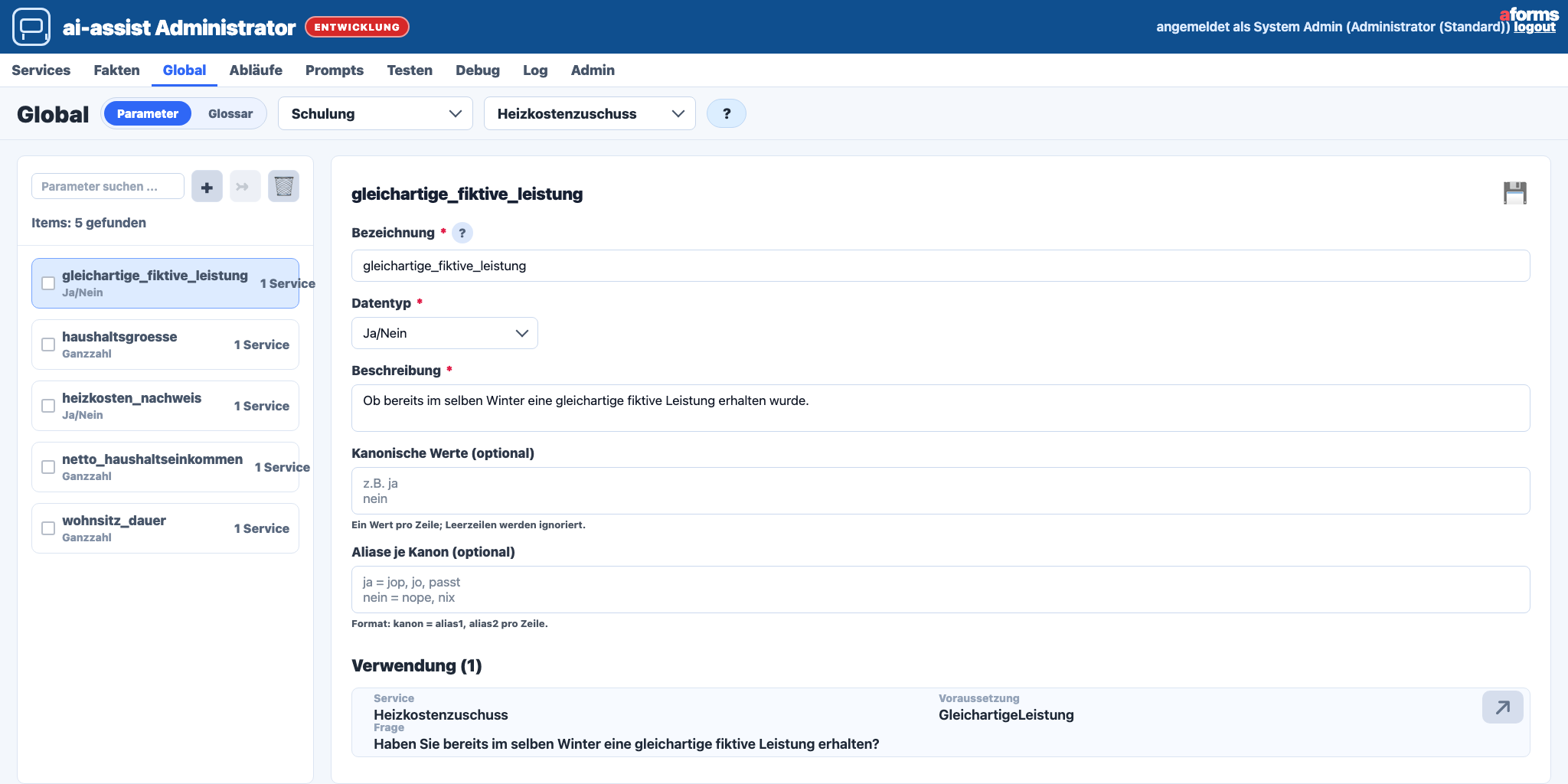Open the Schulung dropdown
Screen dimensions: 1568x784
pos(375,113)
